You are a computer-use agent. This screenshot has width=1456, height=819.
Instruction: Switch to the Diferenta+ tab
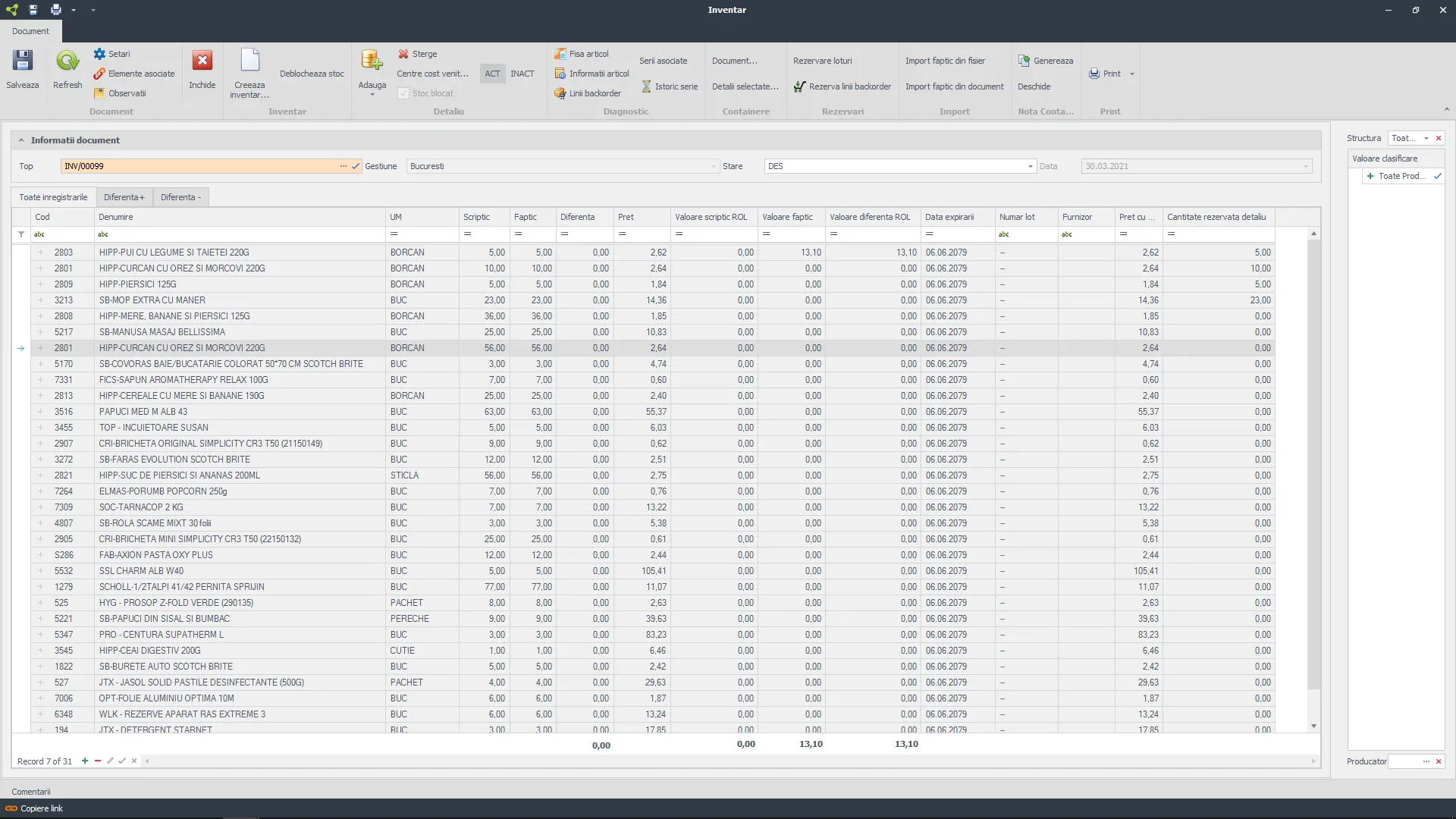[124, 197]
